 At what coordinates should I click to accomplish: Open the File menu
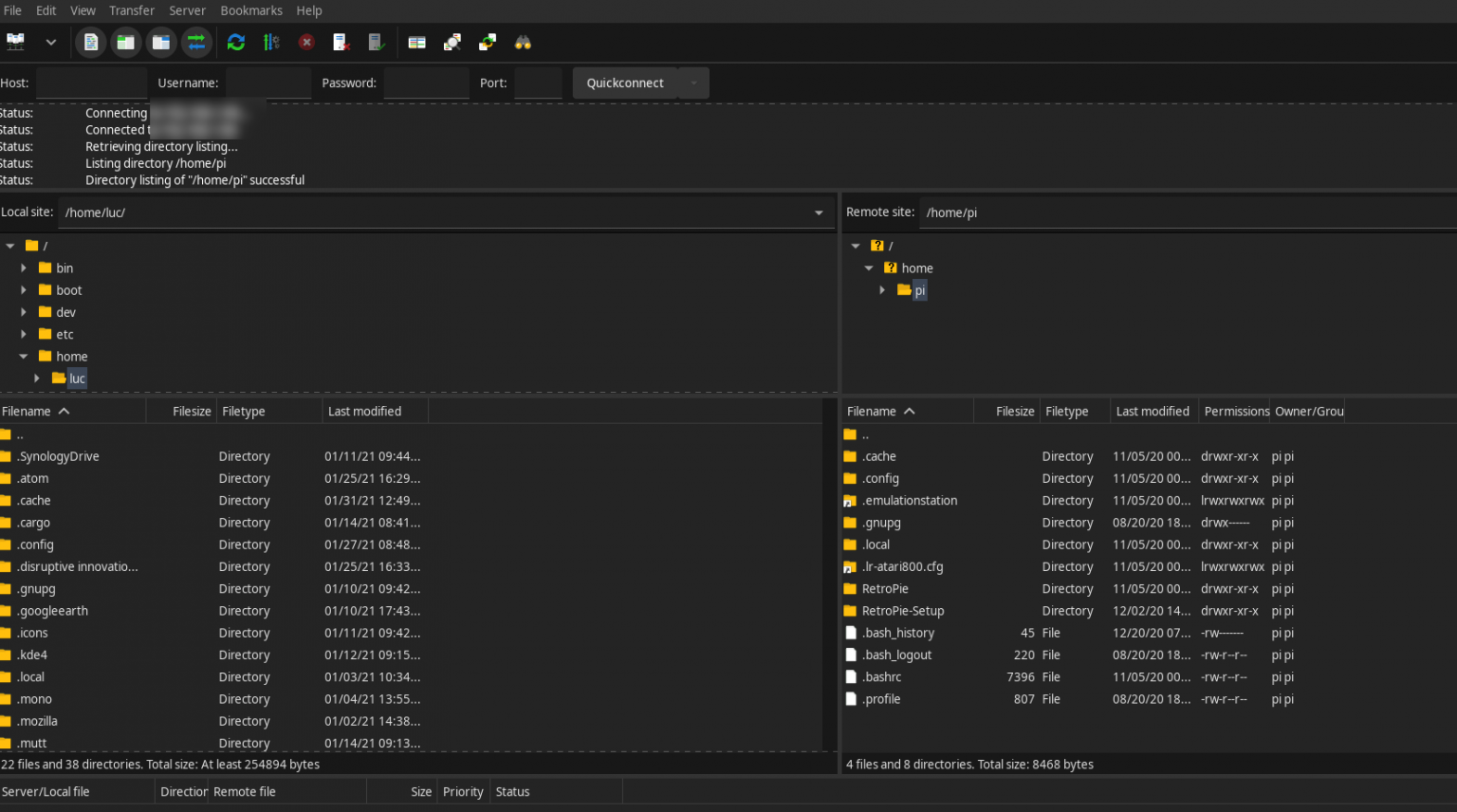12,10
